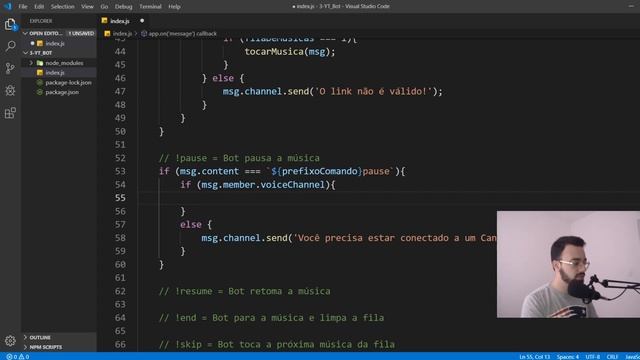
Task: Click msg.member.voiceChannel on line 54
Action: tap(263, 185)
